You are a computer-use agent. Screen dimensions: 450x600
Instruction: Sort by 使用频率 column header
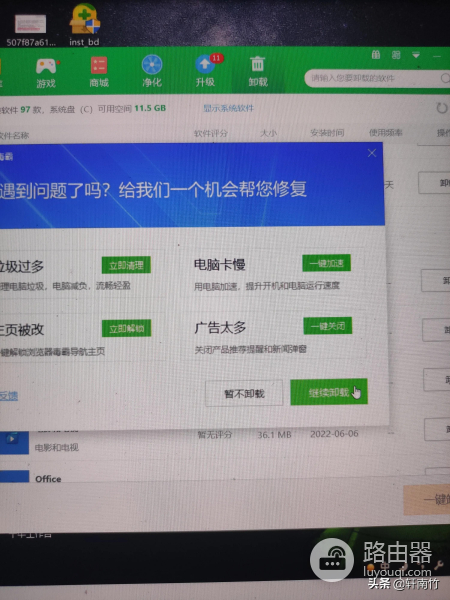[x=385, y=132]
